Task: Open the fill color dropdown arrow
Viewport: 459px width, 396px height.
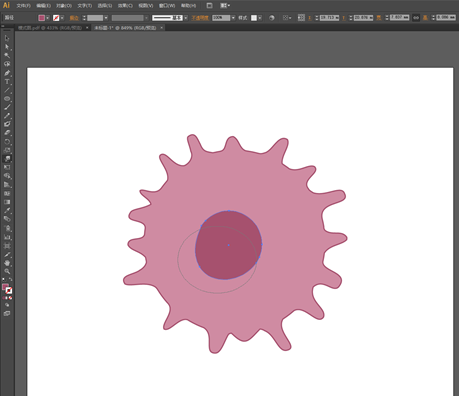Action: pos(48,18)
